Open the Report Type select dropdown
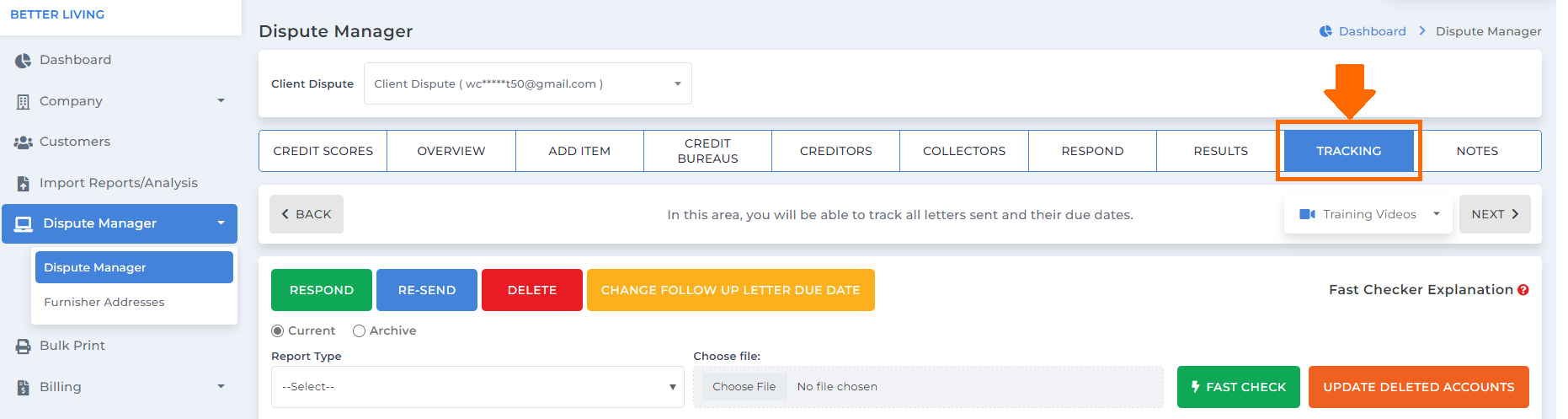This screenshot has width=1568, height=419. pos(477,387)
